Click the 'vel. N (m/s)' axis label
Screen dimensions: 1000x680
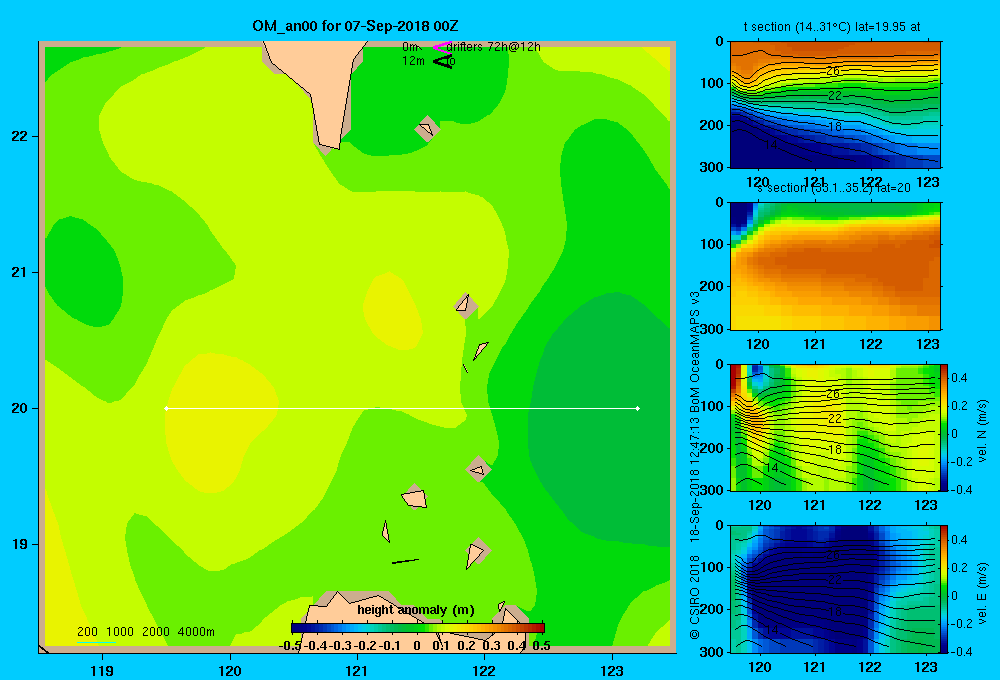tap(982, 431)
